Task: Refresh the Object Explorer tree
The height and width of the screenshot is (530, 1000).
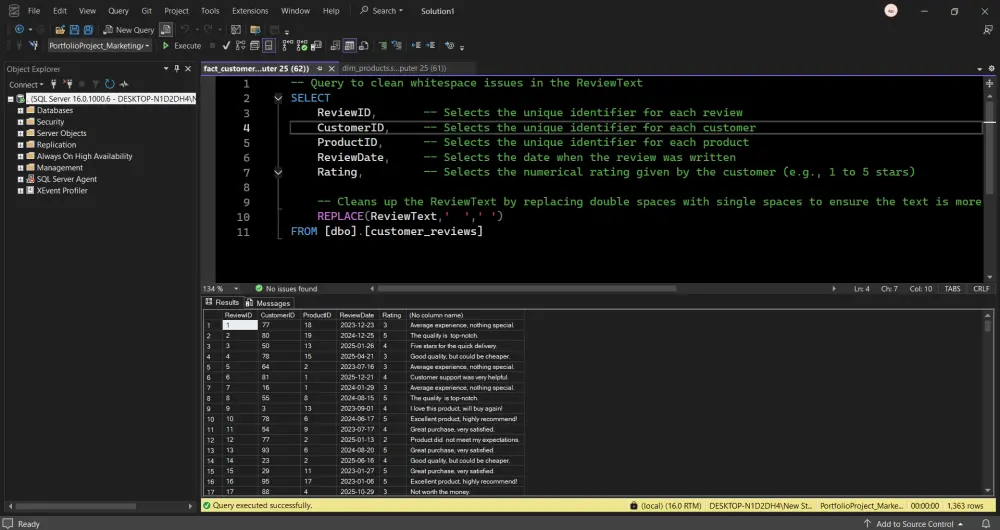Action: click(x=108, y=85)
